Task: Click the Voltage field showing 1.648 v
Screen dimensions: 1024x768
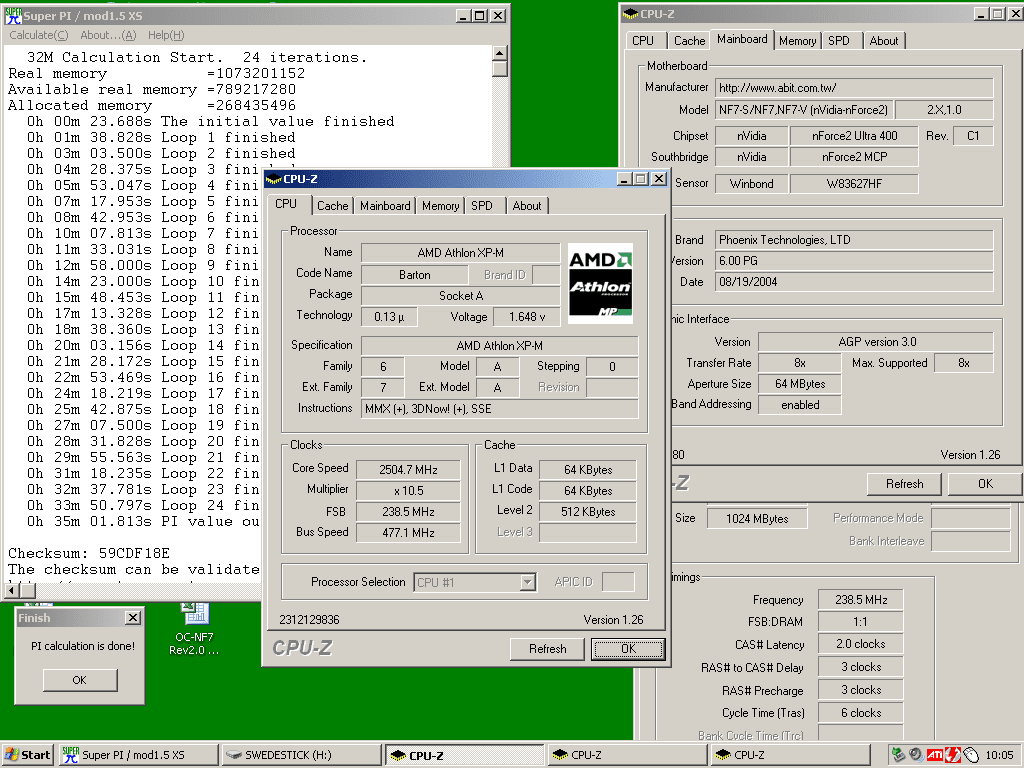Action: point(526,317)
